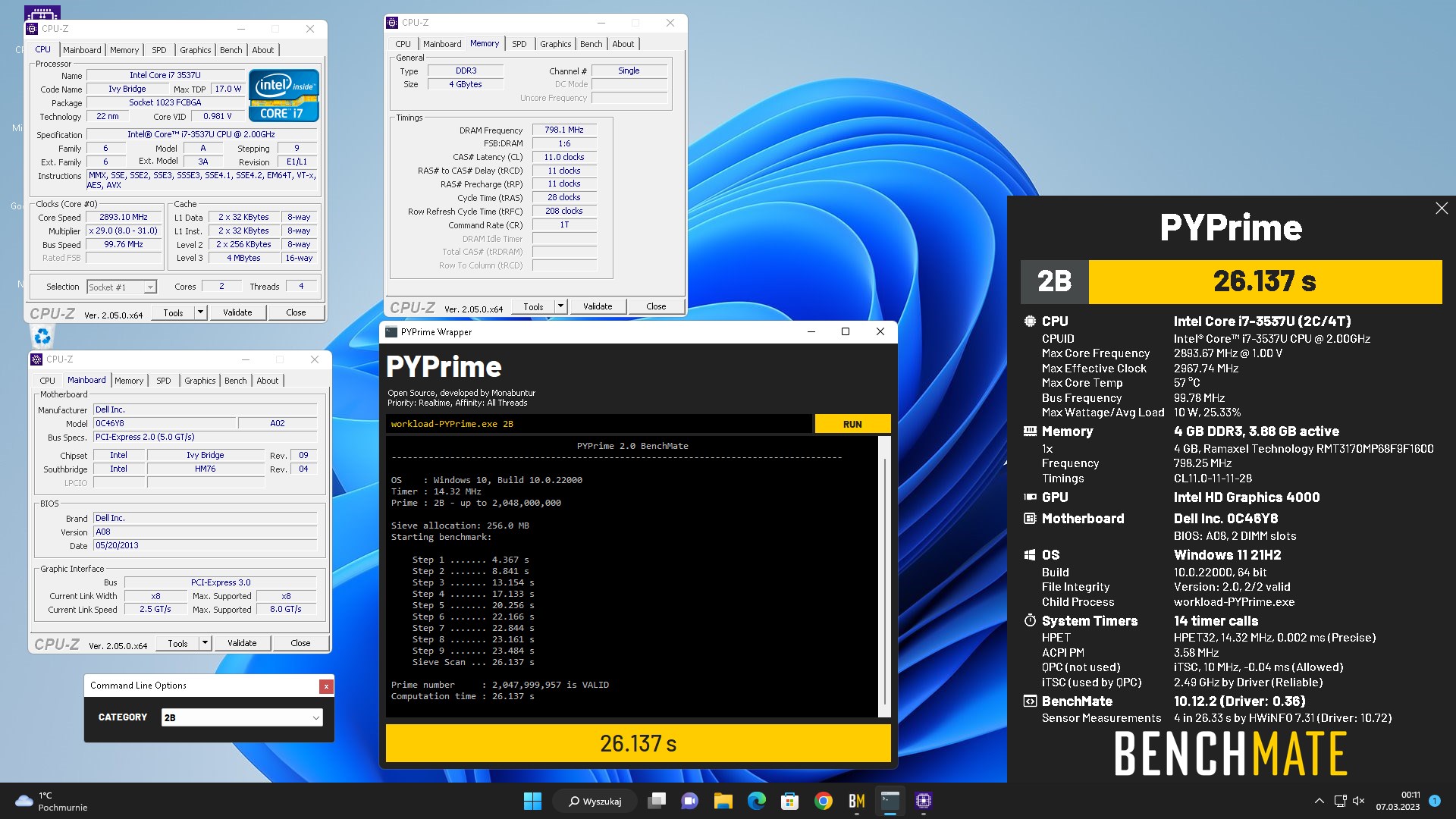Show hidden system tray icons
This screenshot has width=1456, height=819.
(x=1319, y=801)
